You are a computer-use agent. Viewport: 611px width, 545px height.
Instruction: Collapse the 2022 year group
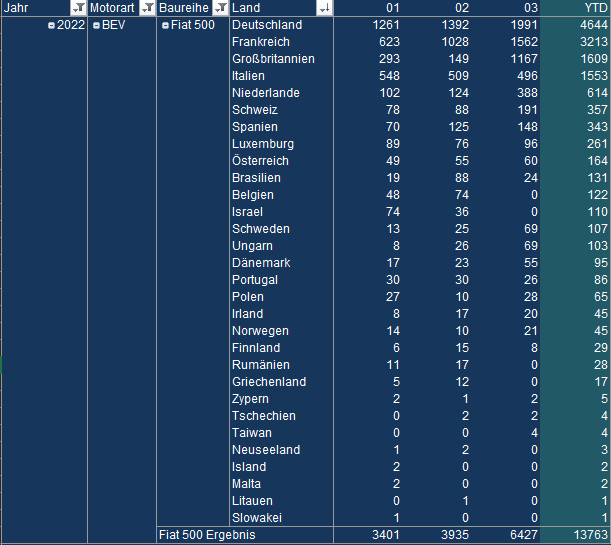tap(51, 25)
